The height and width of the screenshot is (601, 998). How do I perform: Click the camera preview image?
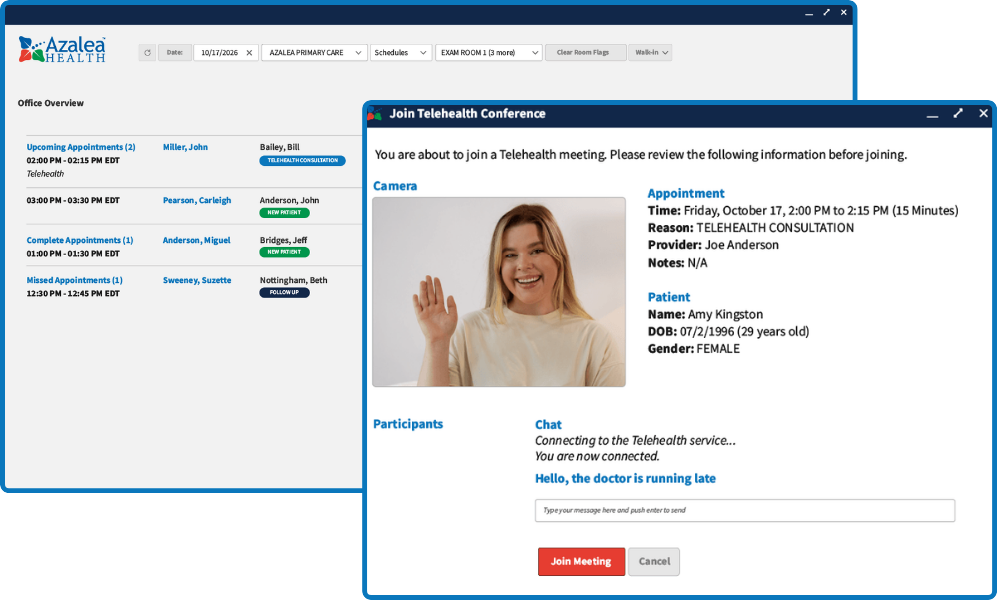pos(499,291)
